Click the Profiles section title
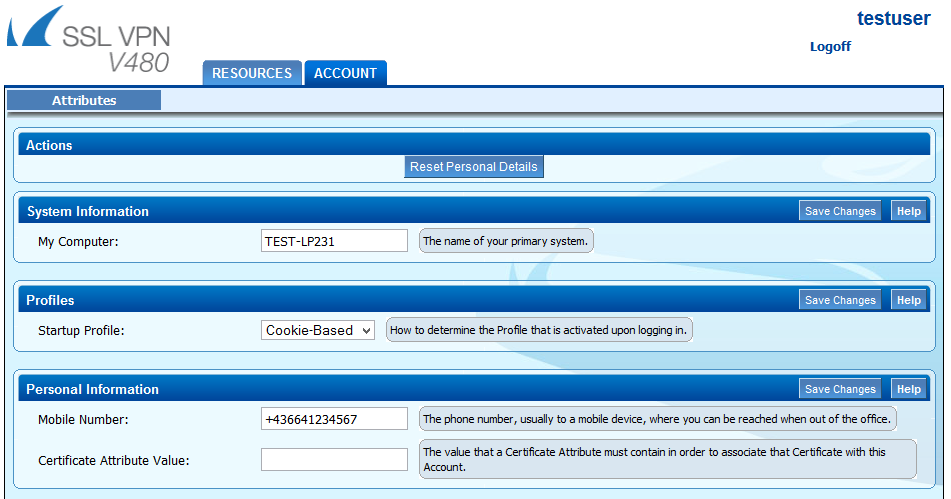 click(50, 301)
